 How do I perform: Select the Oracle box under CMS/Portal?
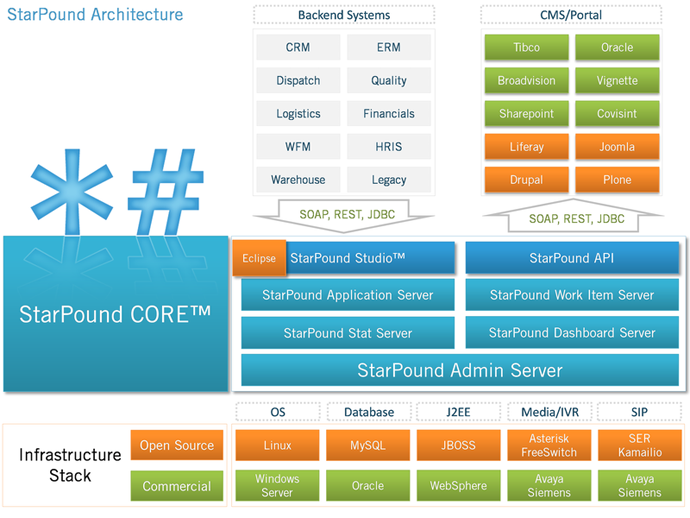pyautogui.click(x=617, y=47)
